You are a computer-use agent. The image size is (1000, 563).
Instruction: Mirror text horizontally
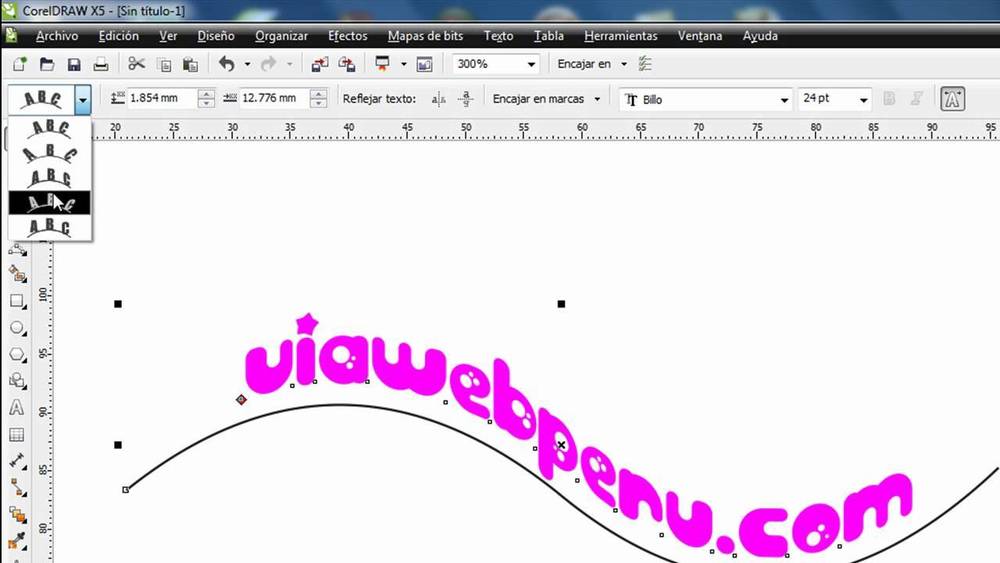point(438,99)
